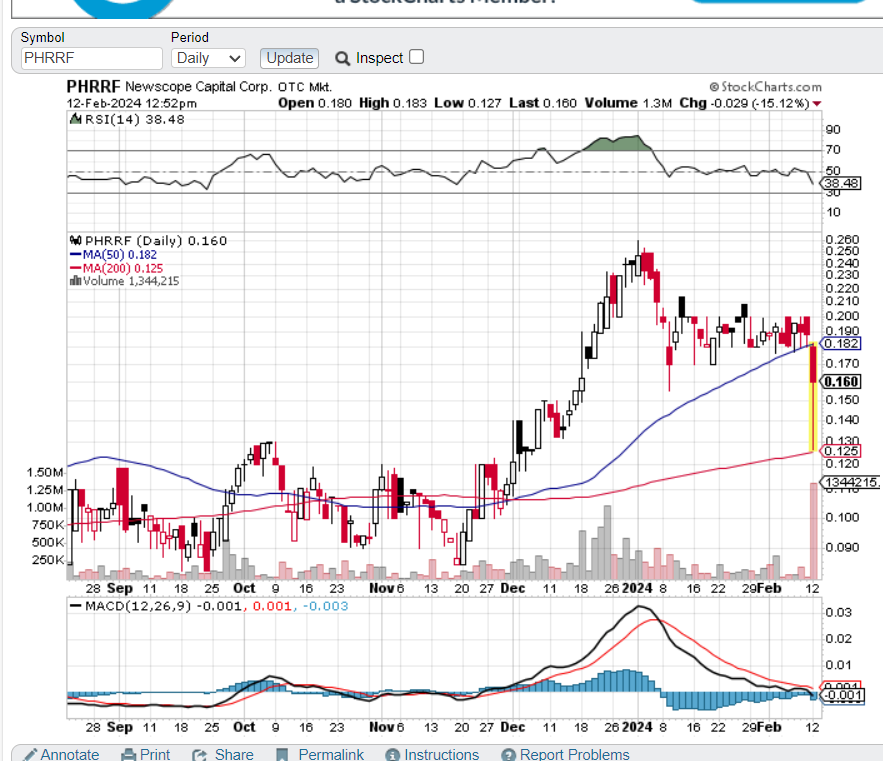Click the RSI area icon beside RSI(14)
The height and width of the screenshot is (761, 883).
tap(75, 119)
